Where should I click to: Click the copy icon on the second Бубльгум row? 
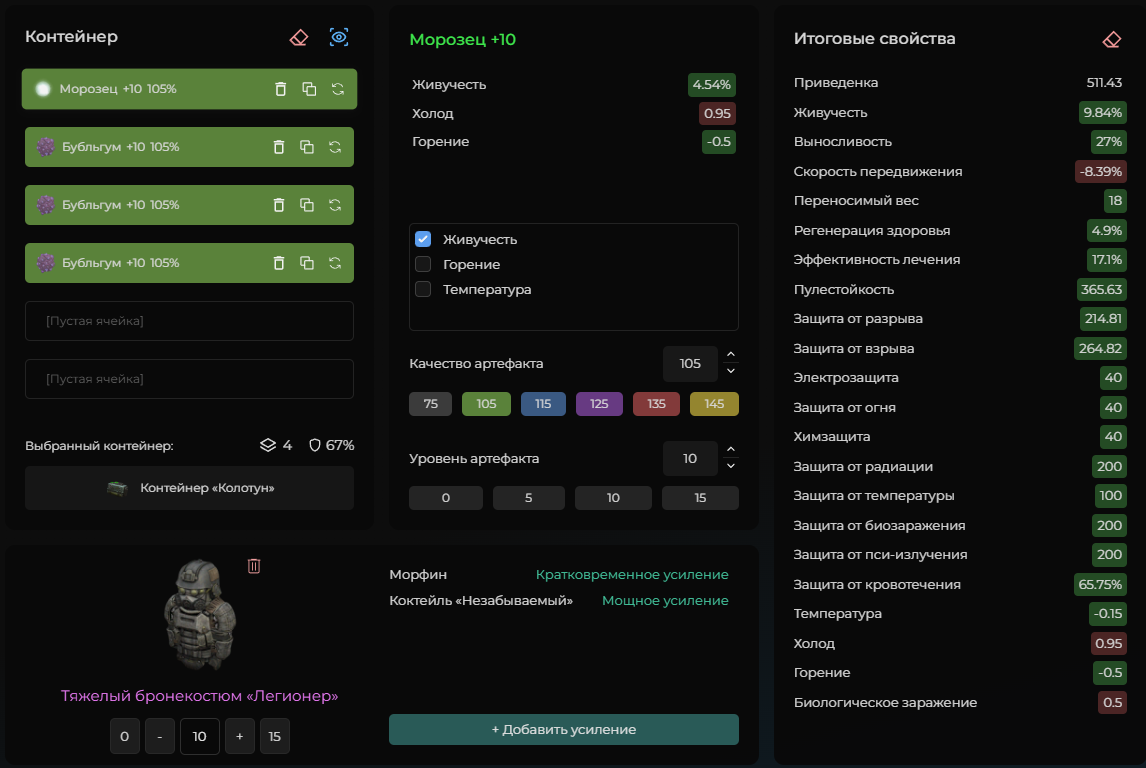pos(307,205)
